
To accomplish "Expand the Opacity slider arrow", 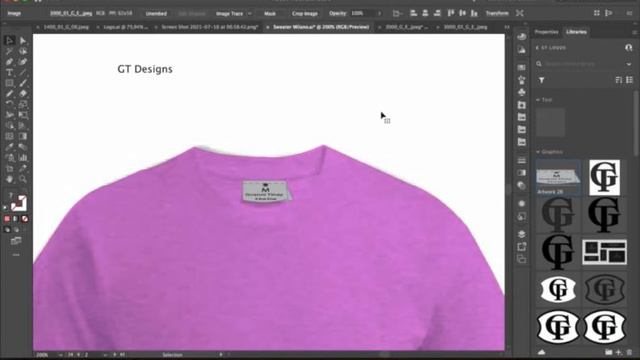I will [x=380, y=13].
